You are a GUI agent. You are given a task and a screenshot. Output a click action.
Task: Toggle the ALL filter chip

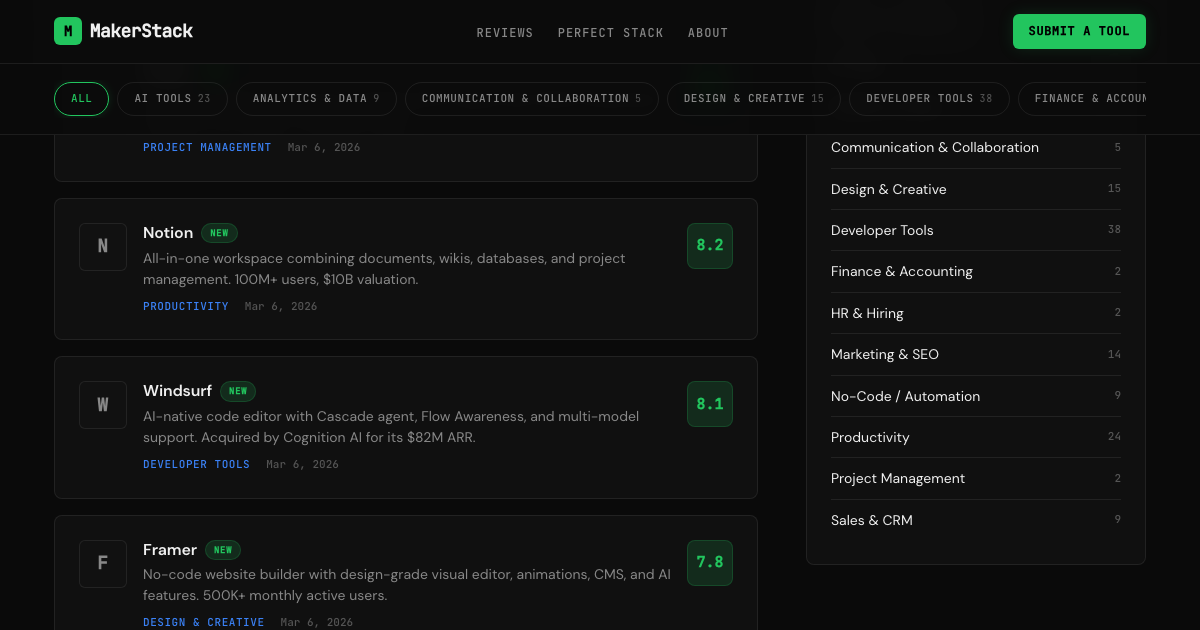[81, 98]
